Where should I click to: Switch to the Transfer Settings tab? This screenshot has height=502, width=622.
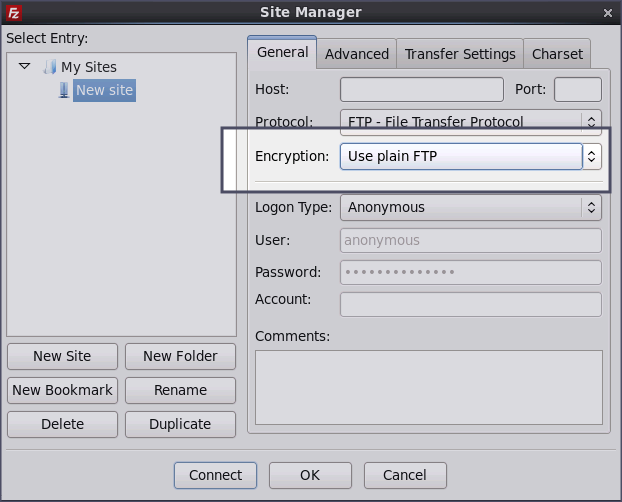point(460,54)
